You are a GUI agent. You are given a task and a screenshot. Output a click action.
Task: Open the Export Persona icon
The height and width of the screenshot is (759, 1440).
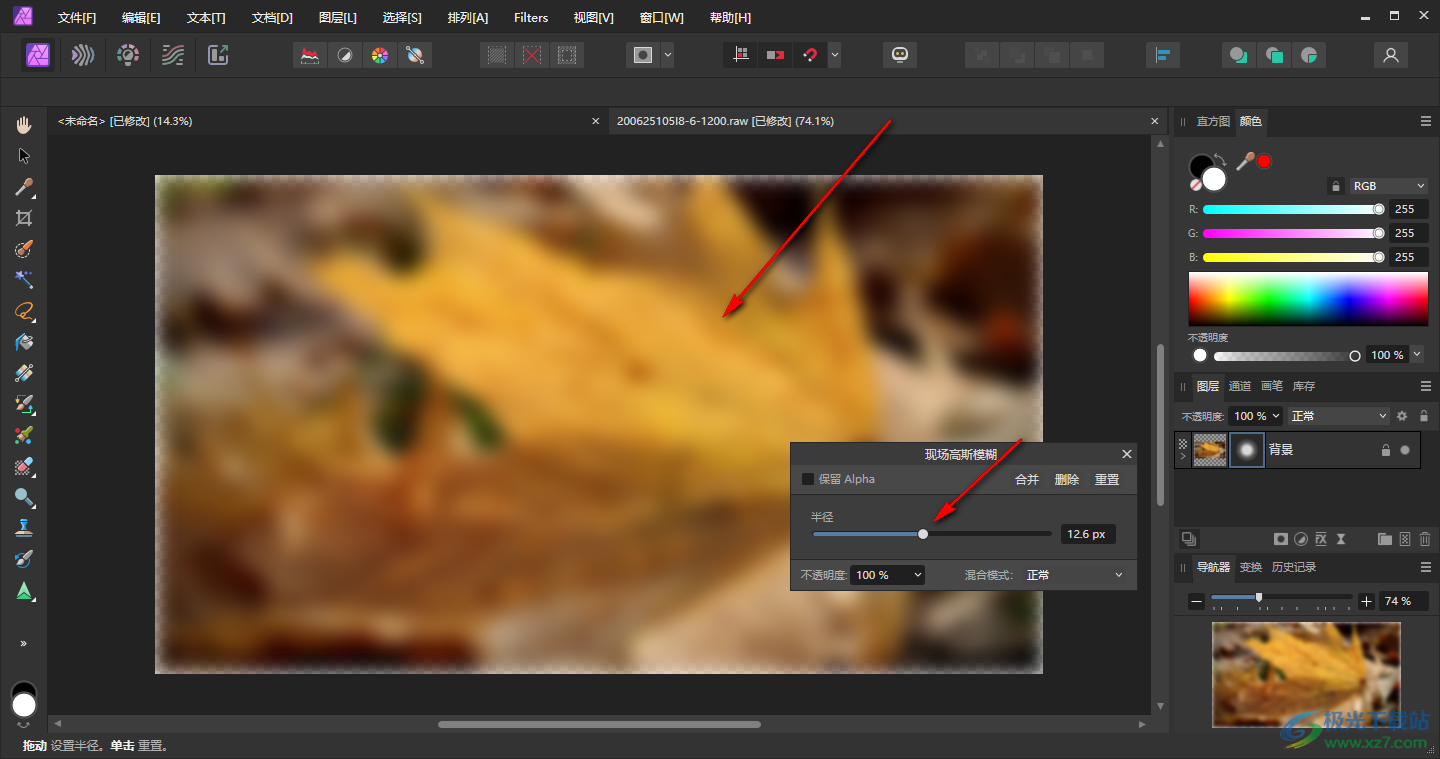coord(218,55)
